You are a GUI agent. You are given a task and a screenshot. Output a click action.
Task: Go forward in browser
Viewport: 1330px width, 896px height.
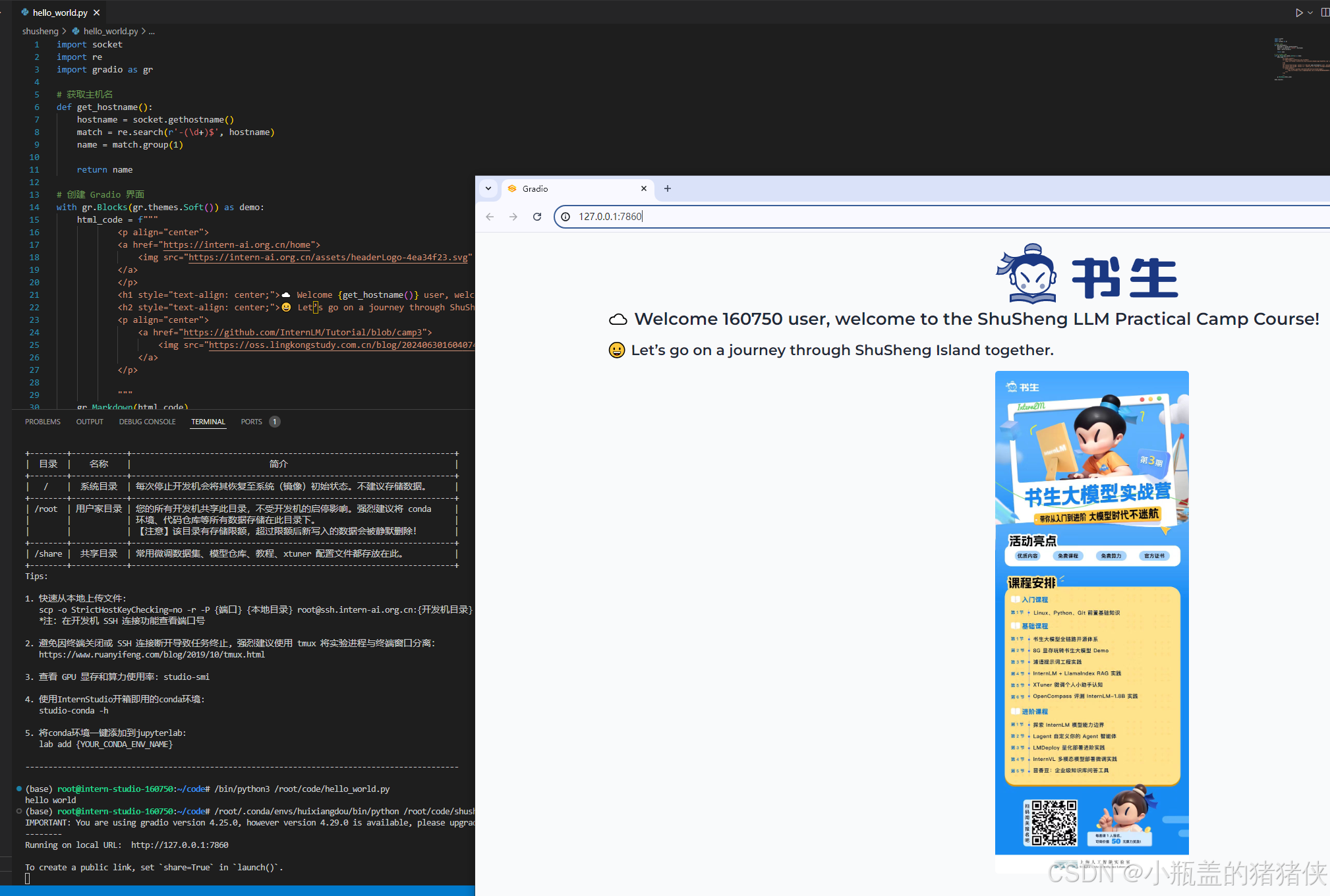tap(513, 217)
